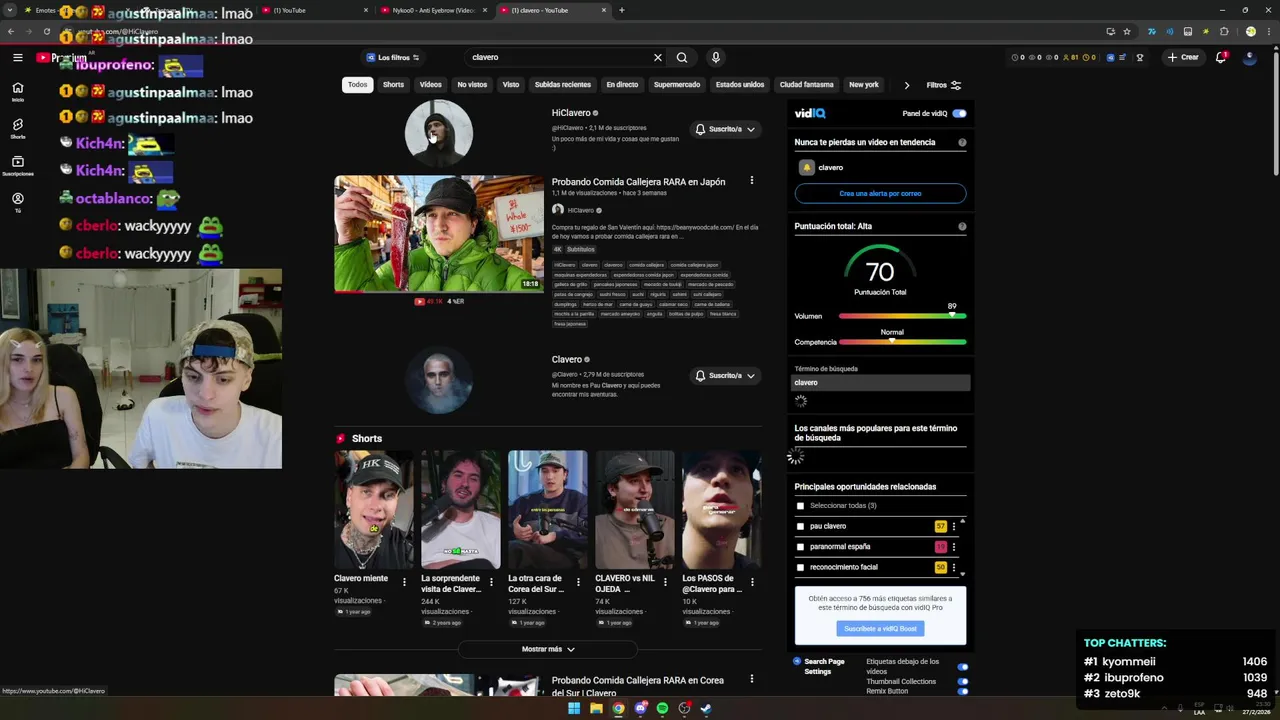Click the blue vidIQ icon in header

click(1110, 57)
